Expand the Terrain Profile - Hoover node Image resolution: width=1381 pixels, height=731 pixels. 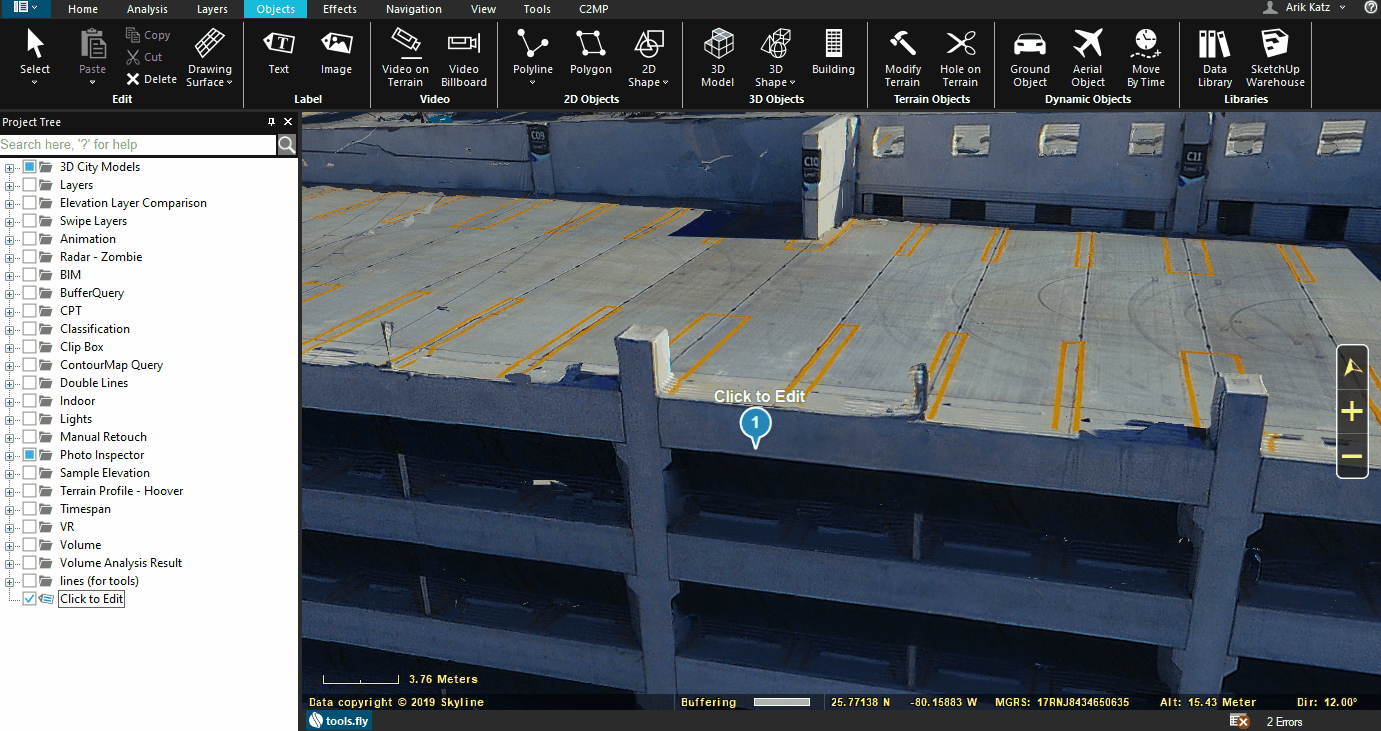[x=10, y=492]
